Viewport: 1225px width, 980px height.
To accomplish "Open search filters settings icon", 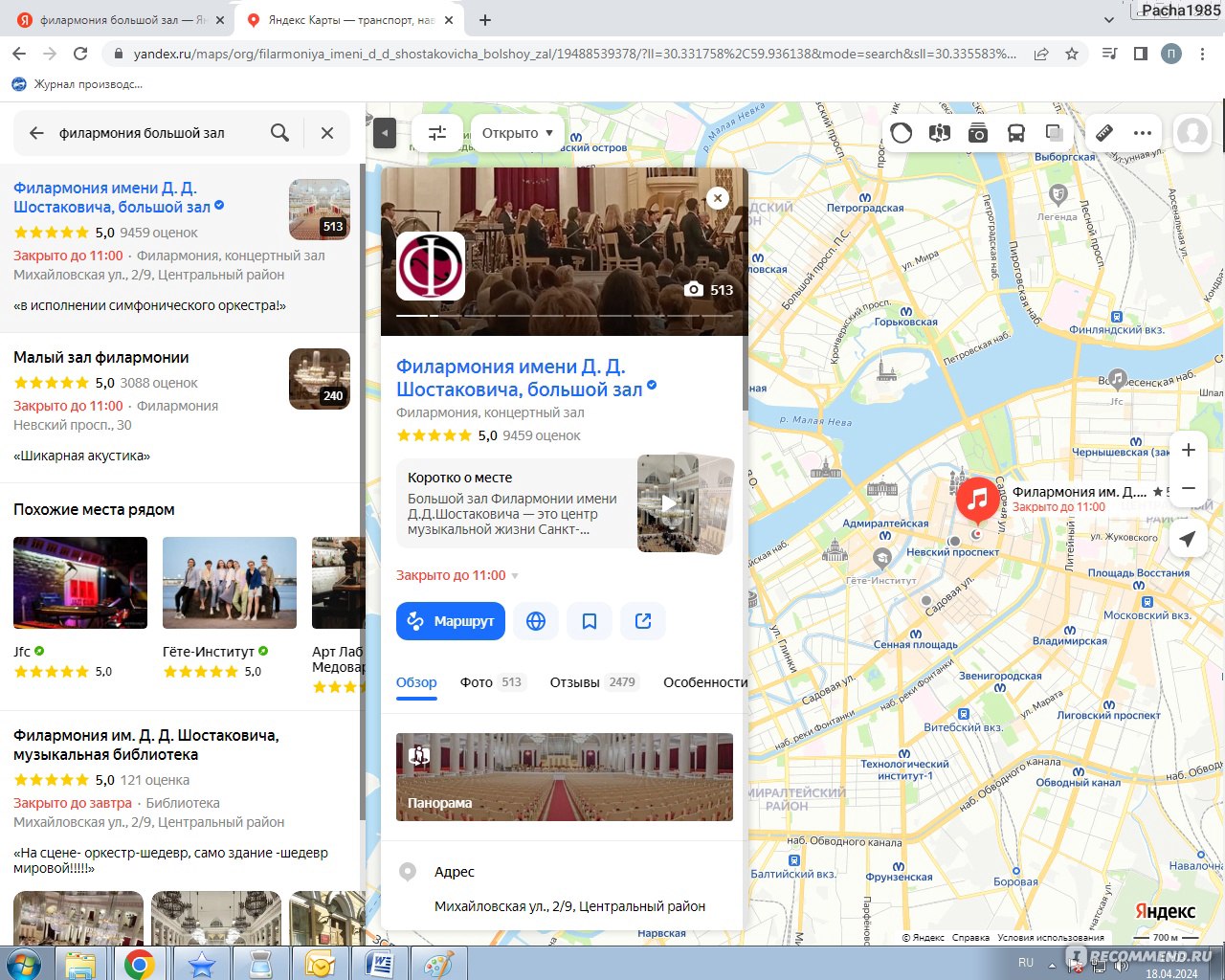I will click(437, 133).
